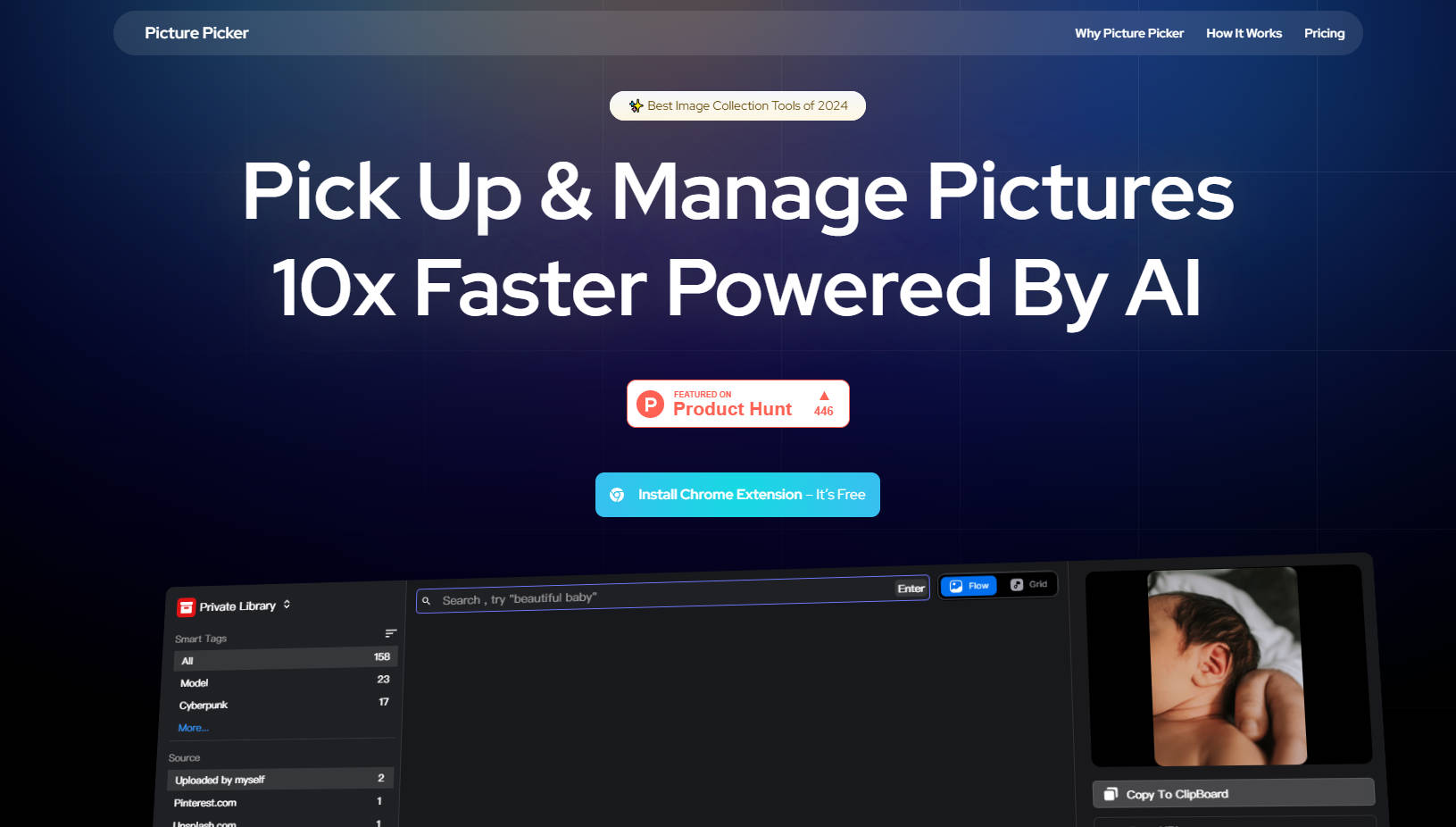Open Why Picture Picker link

point(1129,33)
